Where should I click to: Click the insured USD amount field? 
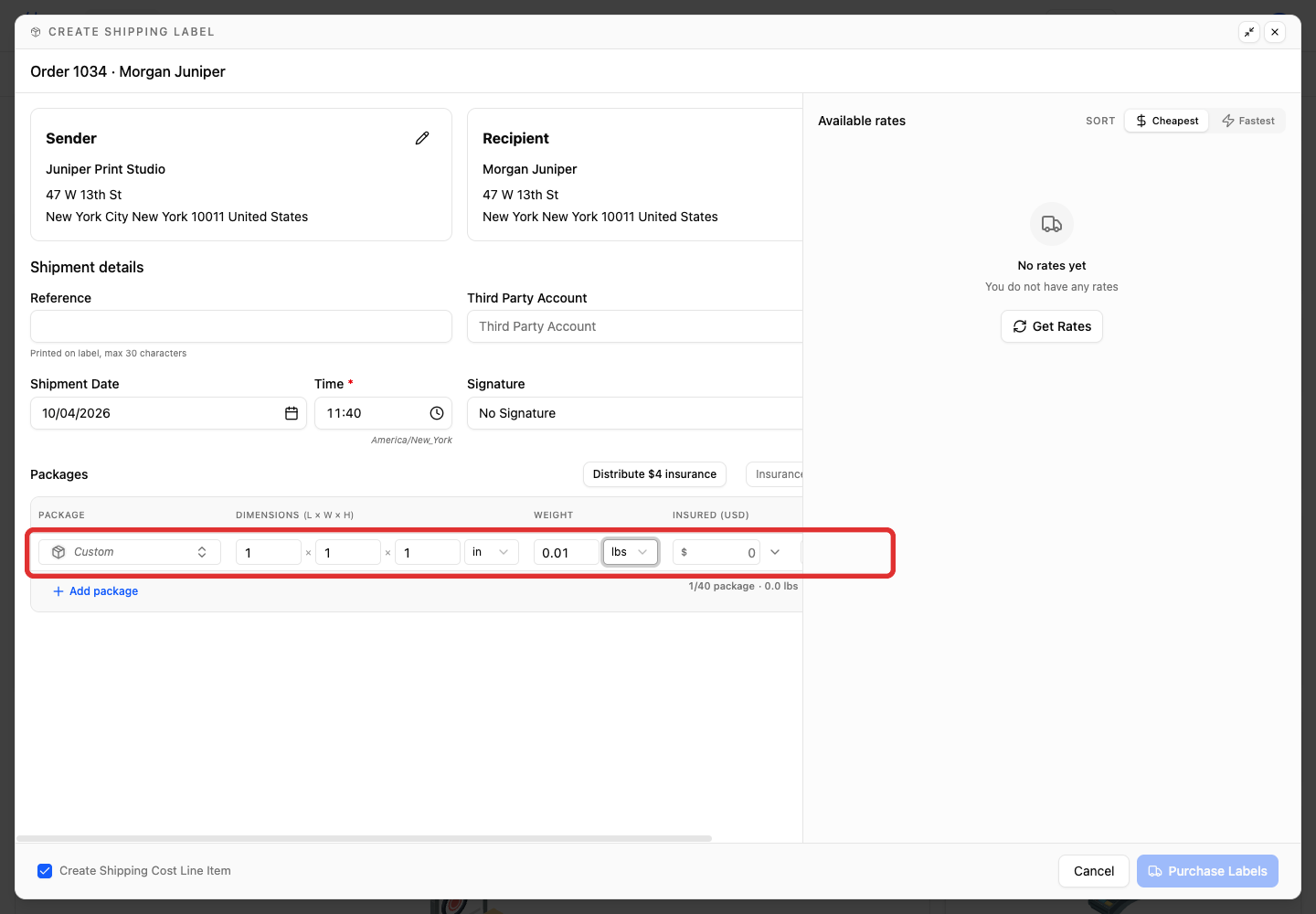pyautogui.click(x=716, y=552)
